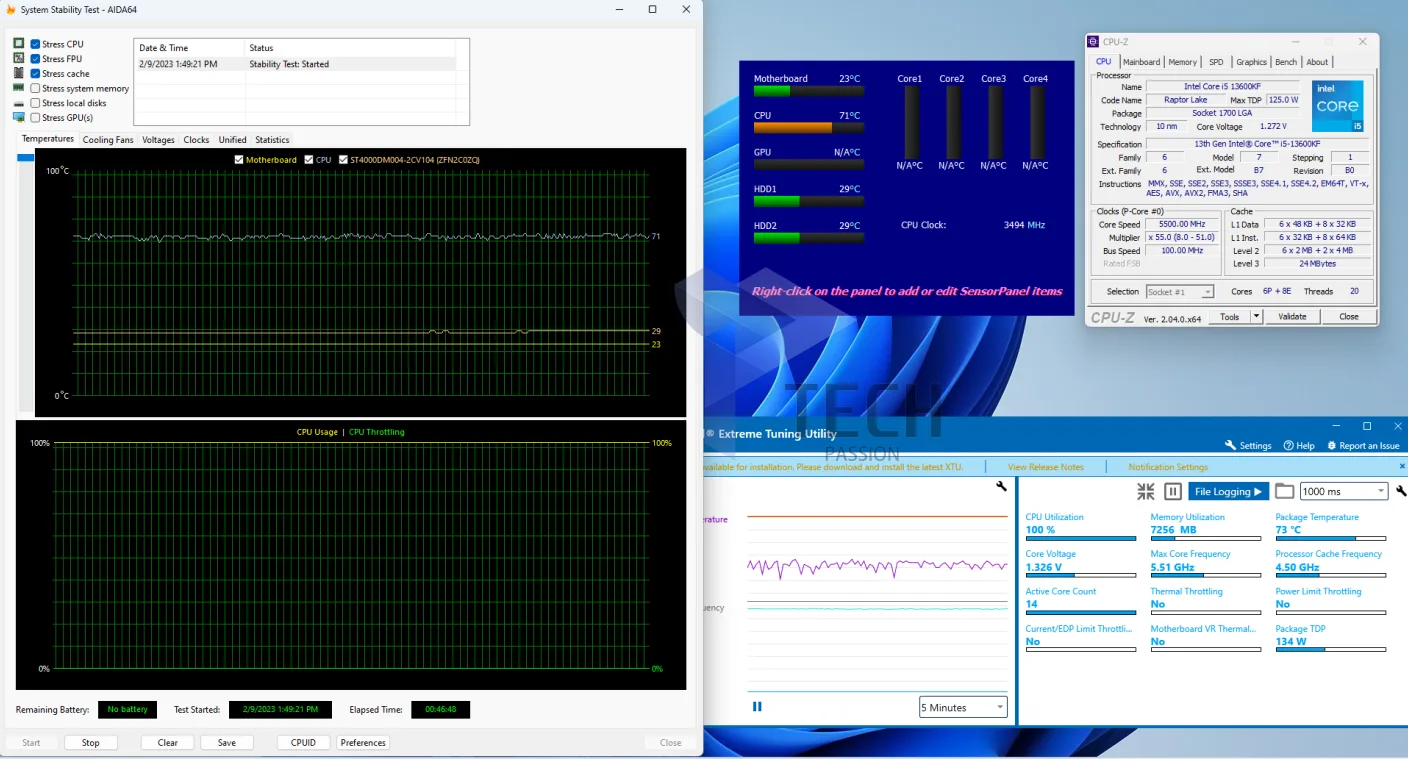Click the CPU-Z logo icon in its title bar

click(1094, 42)
